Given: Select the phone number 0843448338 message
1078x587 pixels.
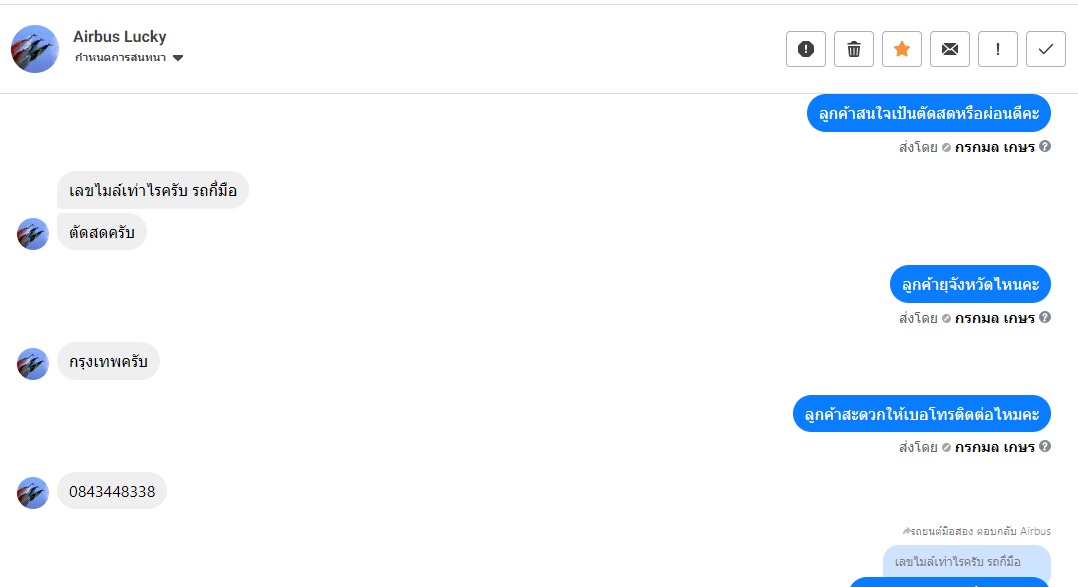Looking at the screenshot, I should click(112, 491).
